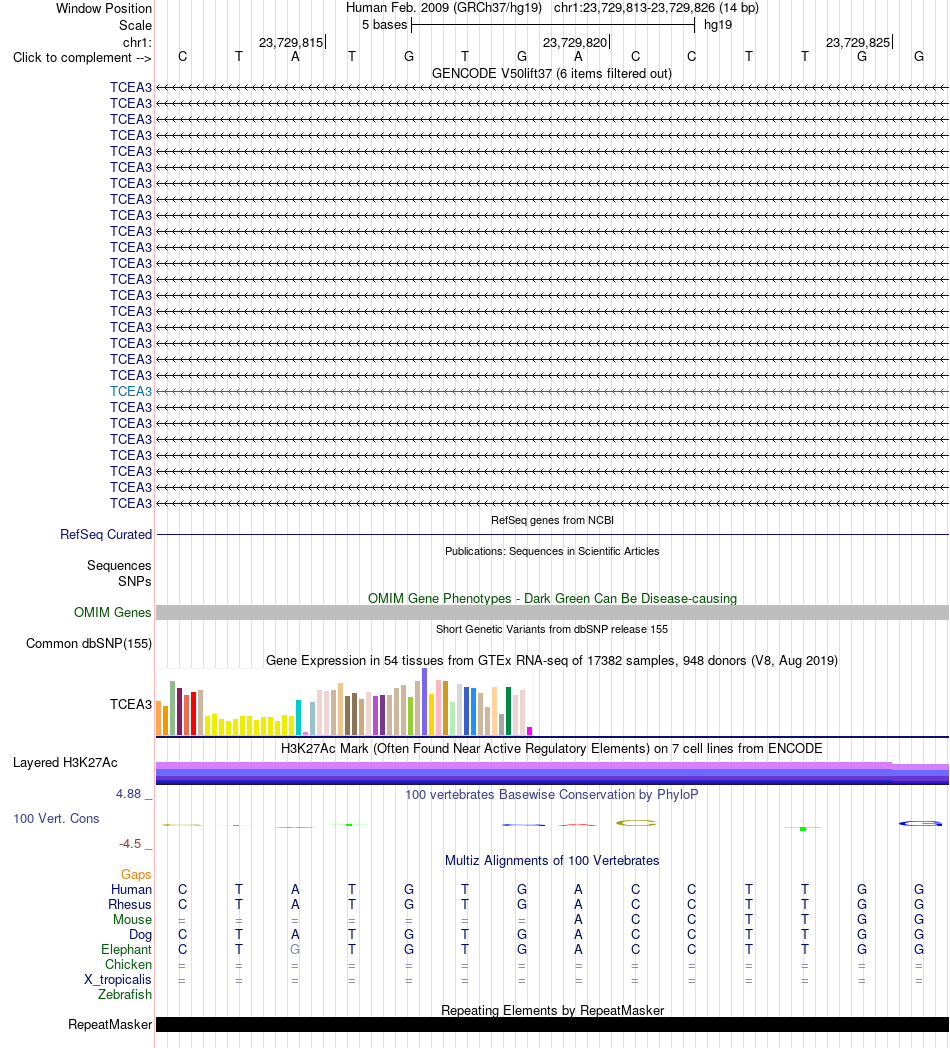Click the "Sequences" subtrack label

coord(119,566)
